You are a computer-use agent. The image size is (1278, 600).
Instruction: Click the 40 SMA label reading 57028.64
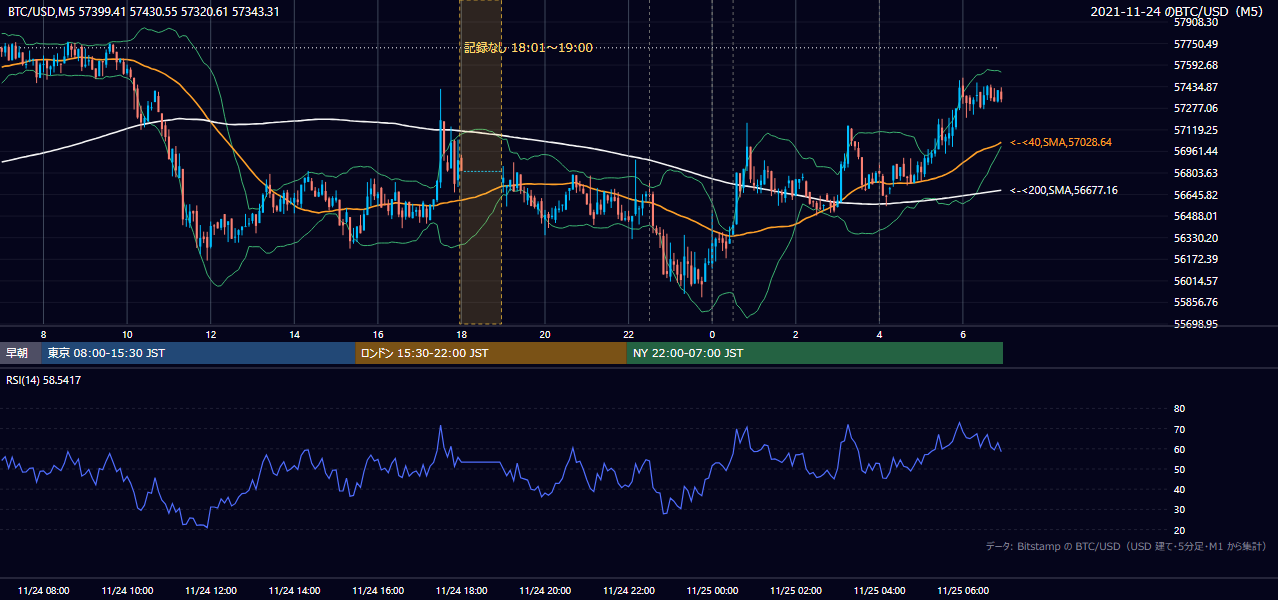click(x=1061, y=143)
